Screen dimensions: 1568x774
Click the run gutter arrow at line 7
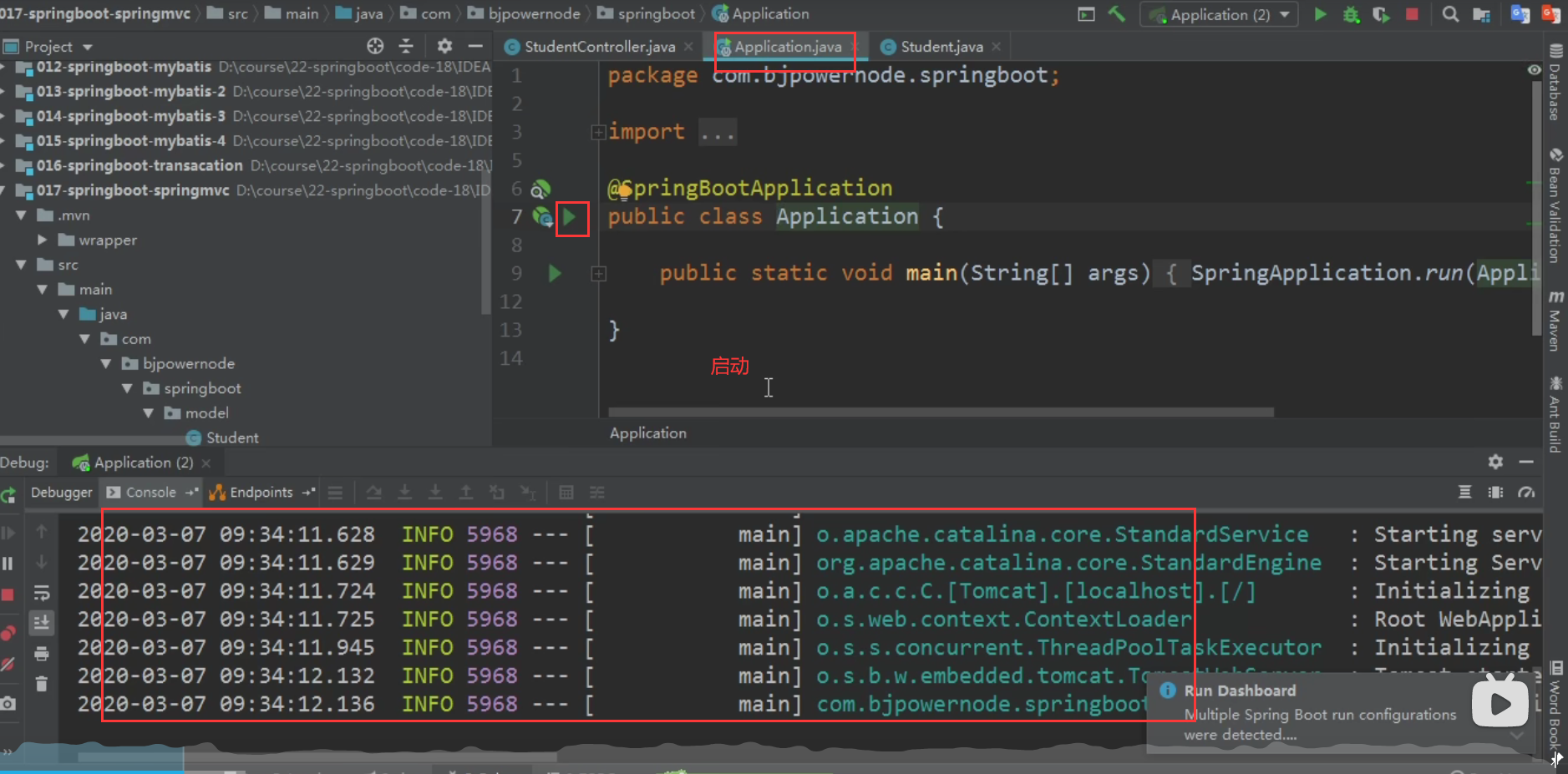click(570, 217)
